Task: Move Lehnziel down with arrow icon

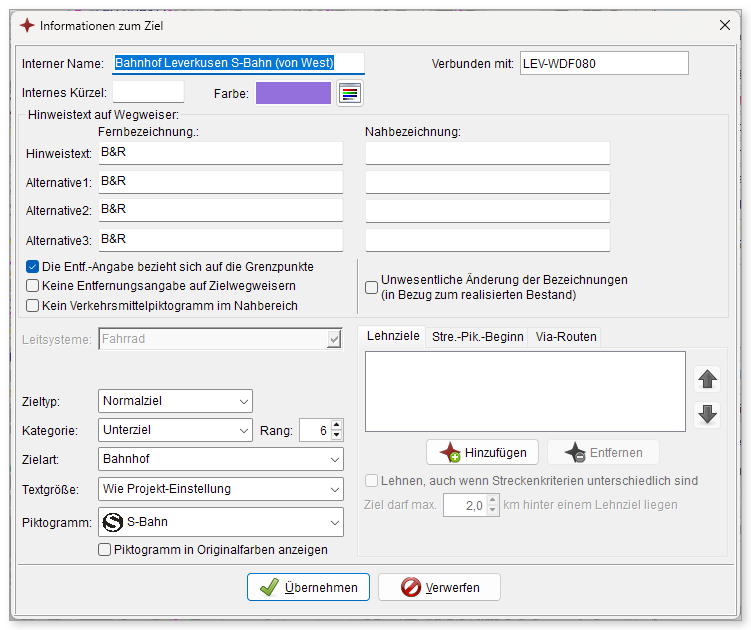Action: 707,414
